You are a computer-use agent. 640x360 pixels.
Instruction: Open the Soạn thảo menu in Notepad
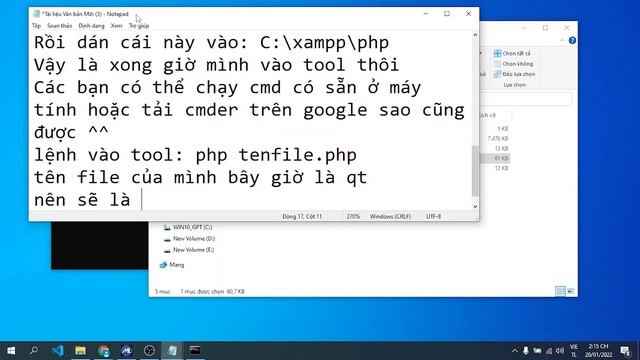[60, 26]
